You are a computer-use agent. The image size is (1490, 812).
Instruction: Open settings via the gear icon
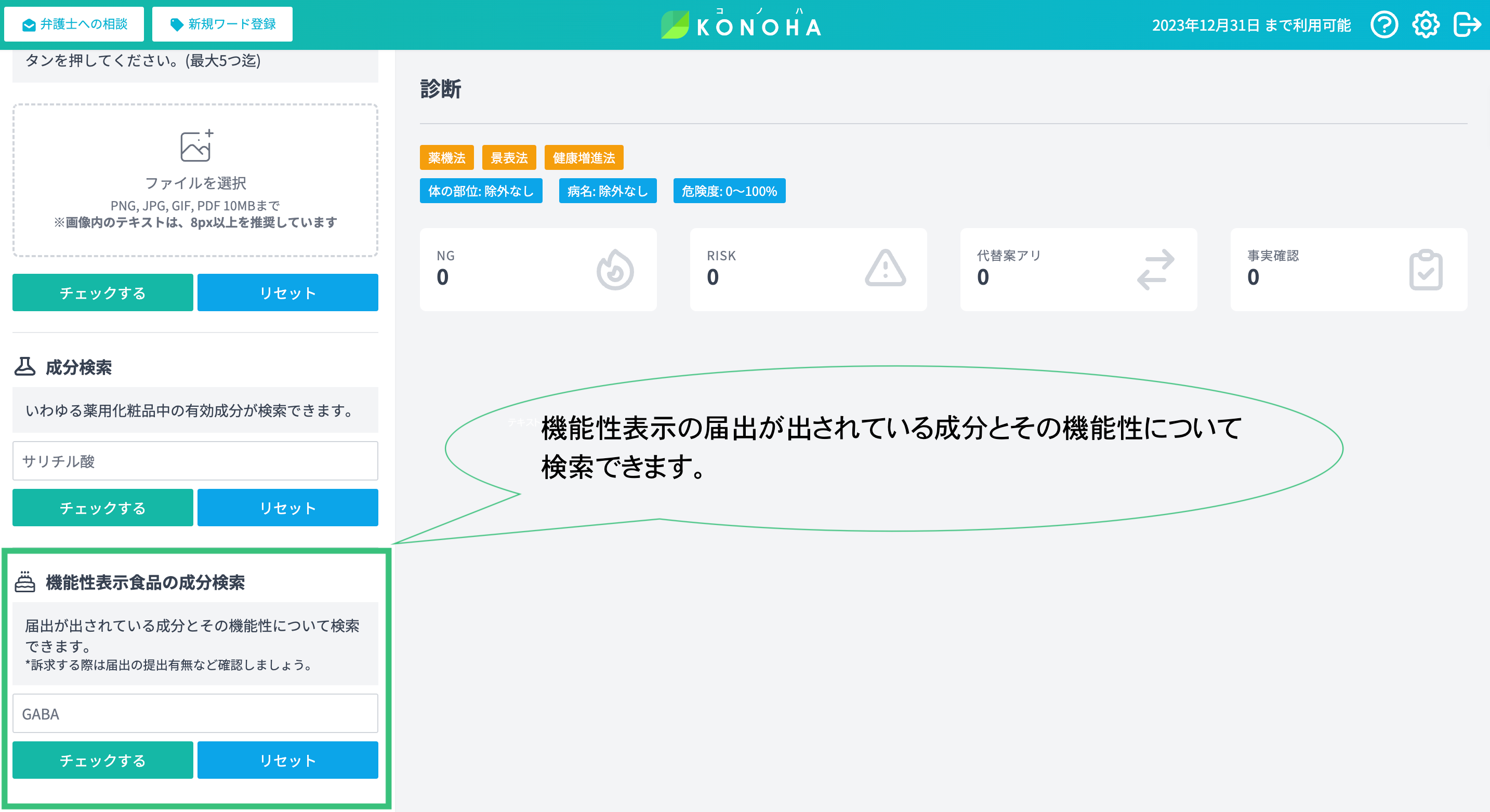1425,25
